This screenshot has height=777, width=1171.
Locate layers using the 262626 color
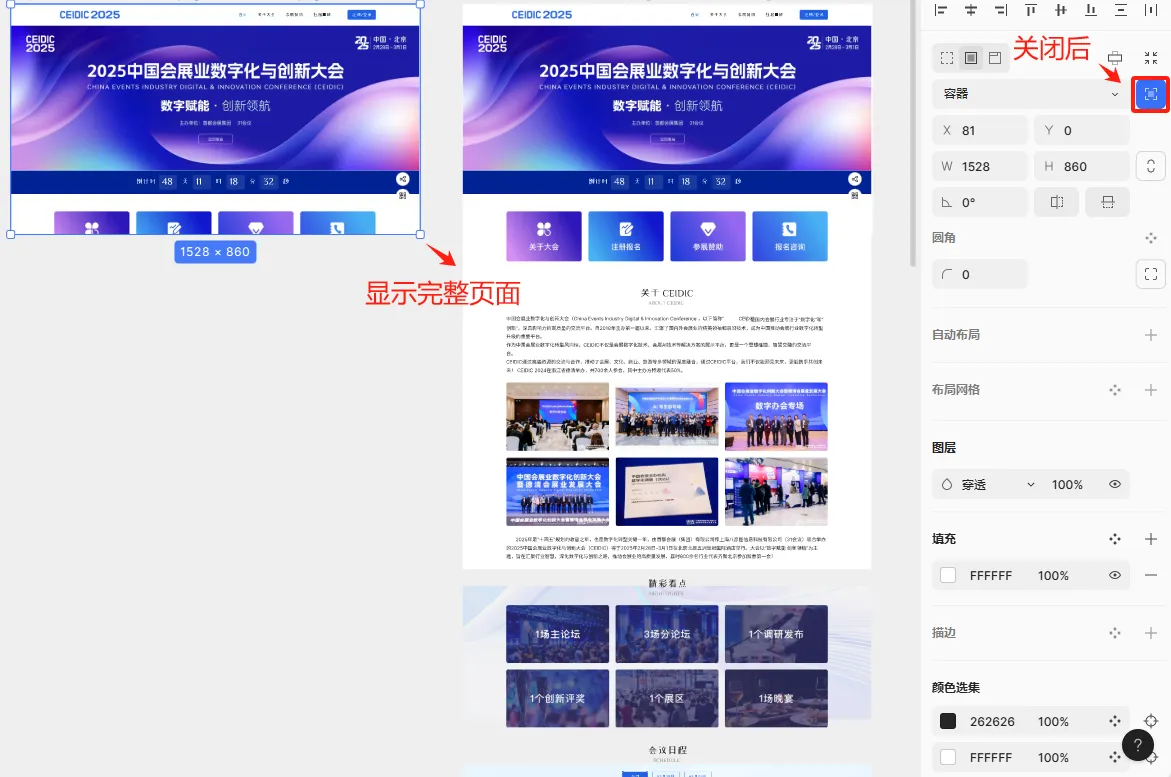[1151, 721]
